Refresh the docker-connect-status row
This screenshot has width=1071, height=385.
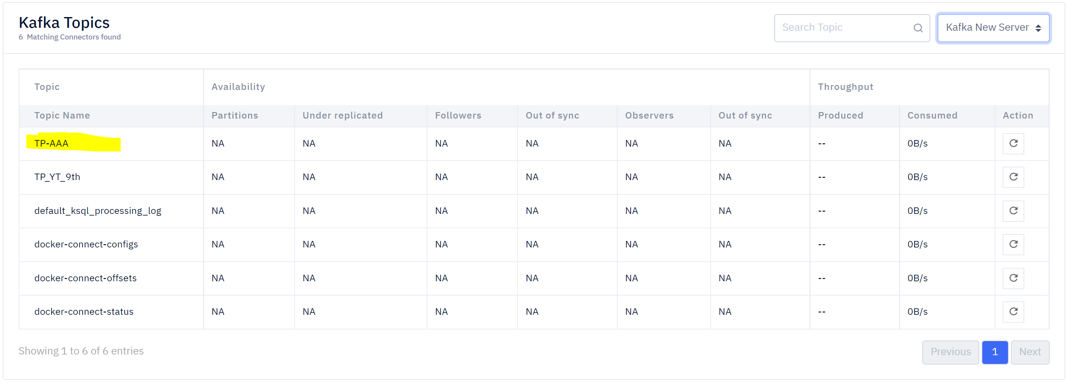point(1013,312)
